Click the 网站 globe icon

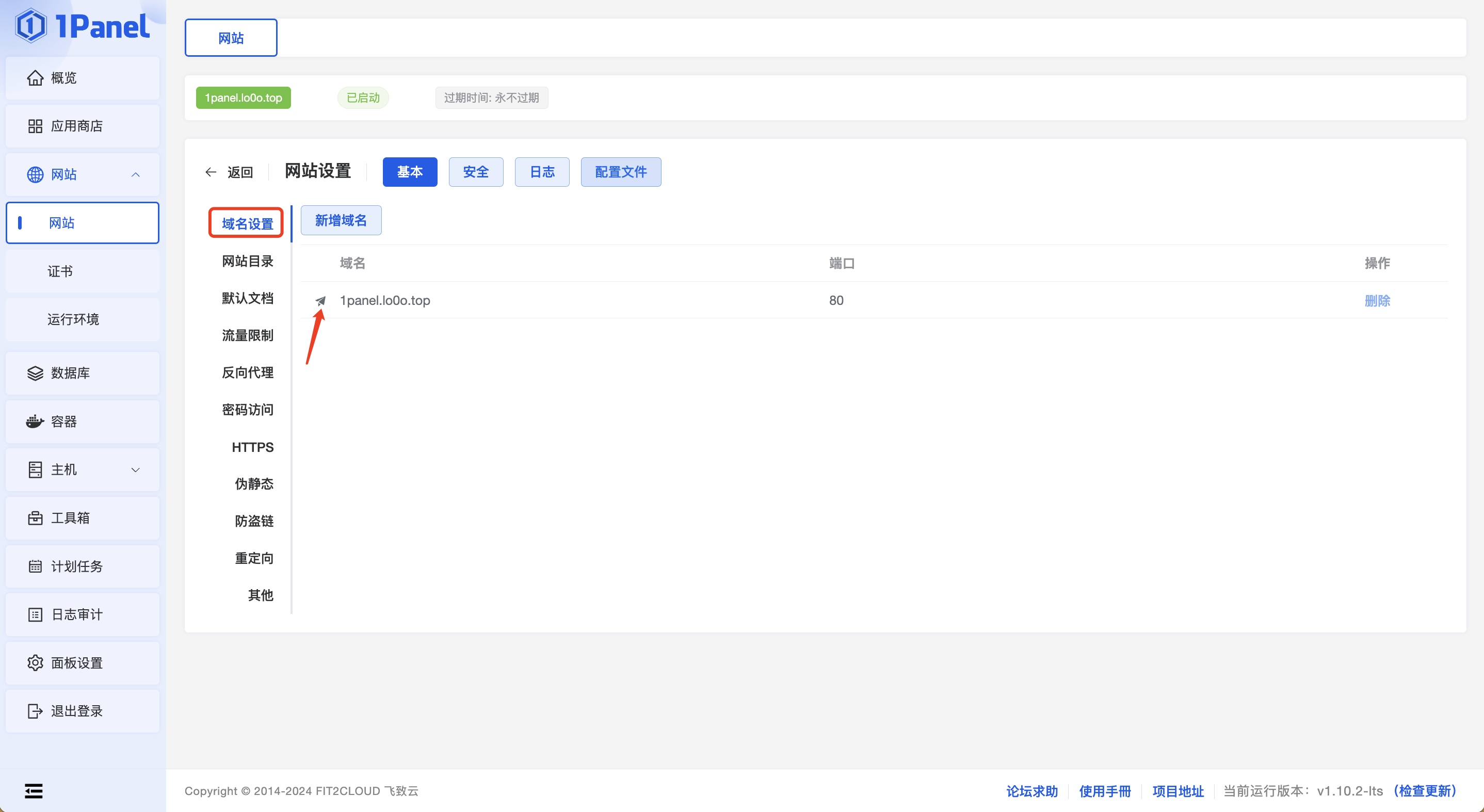[35, 174]
